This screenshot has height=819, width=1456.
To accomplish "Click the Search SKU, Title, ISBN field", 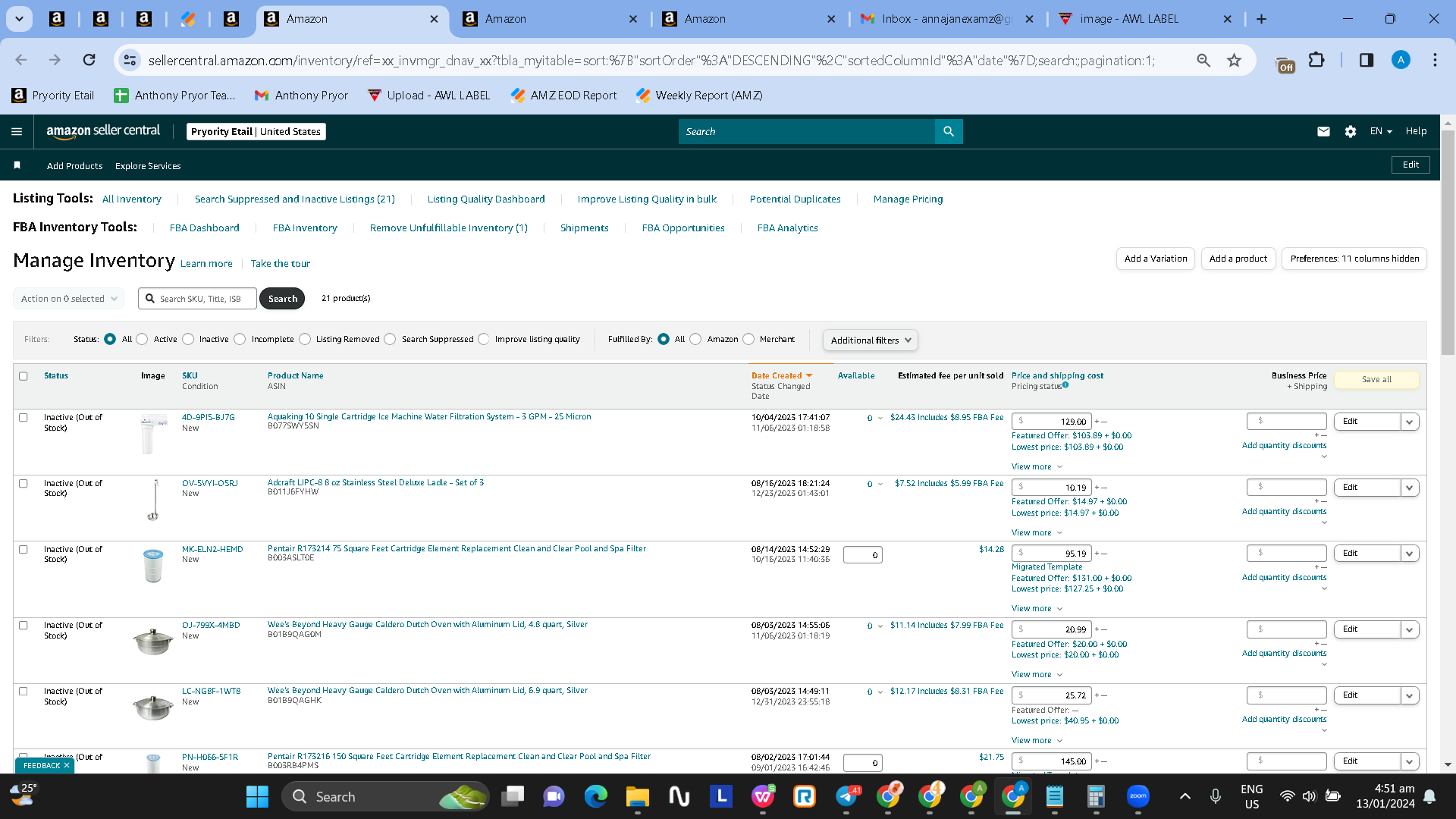I will (198, 299).
